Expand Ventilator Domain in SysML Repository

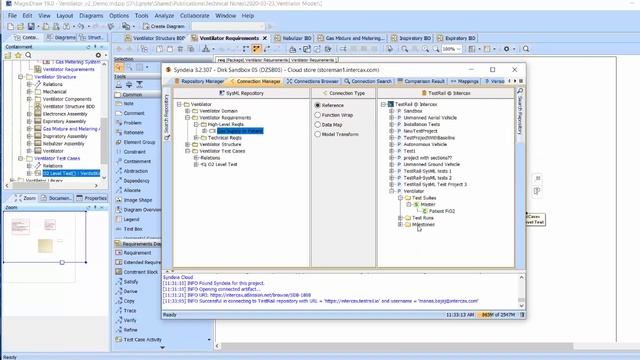click(x=187, y=111)
